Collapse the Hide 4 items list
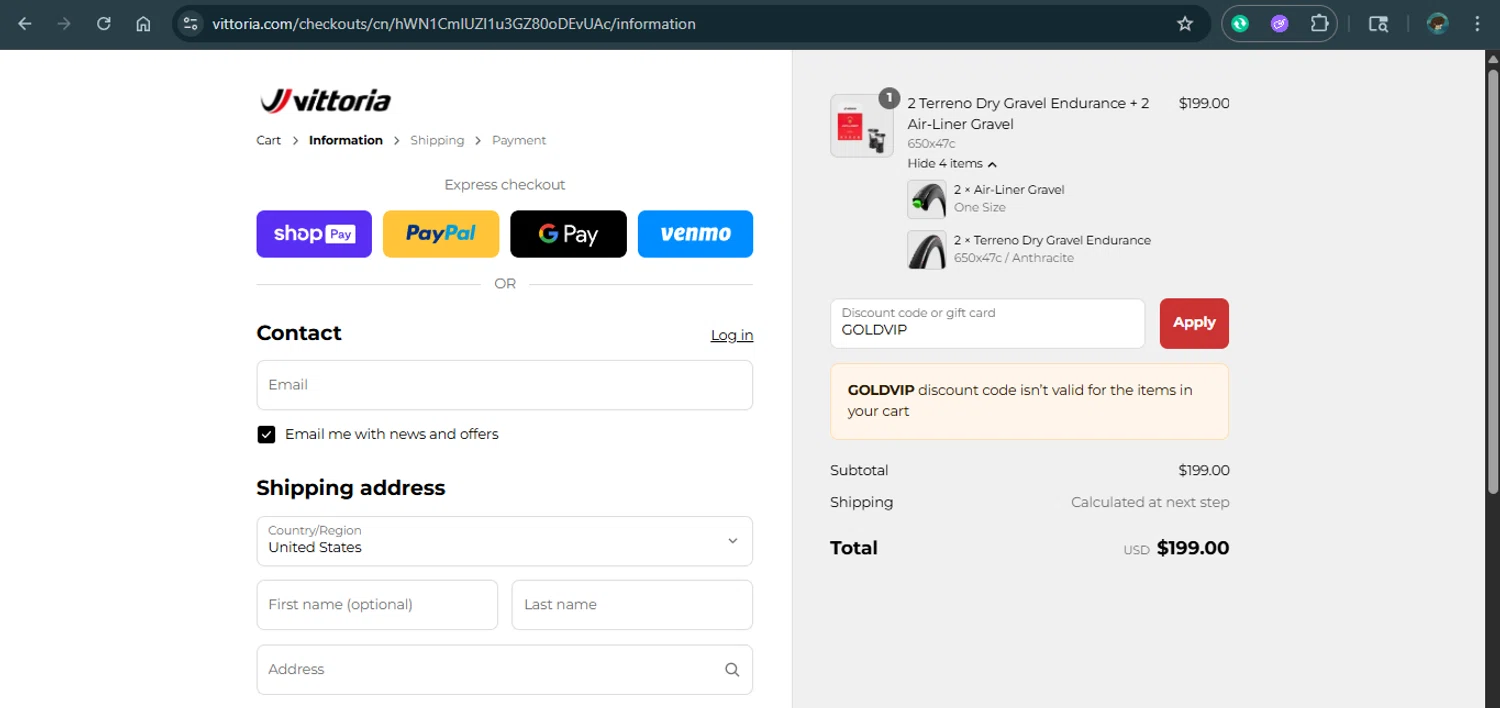 (x=952, y=164)
